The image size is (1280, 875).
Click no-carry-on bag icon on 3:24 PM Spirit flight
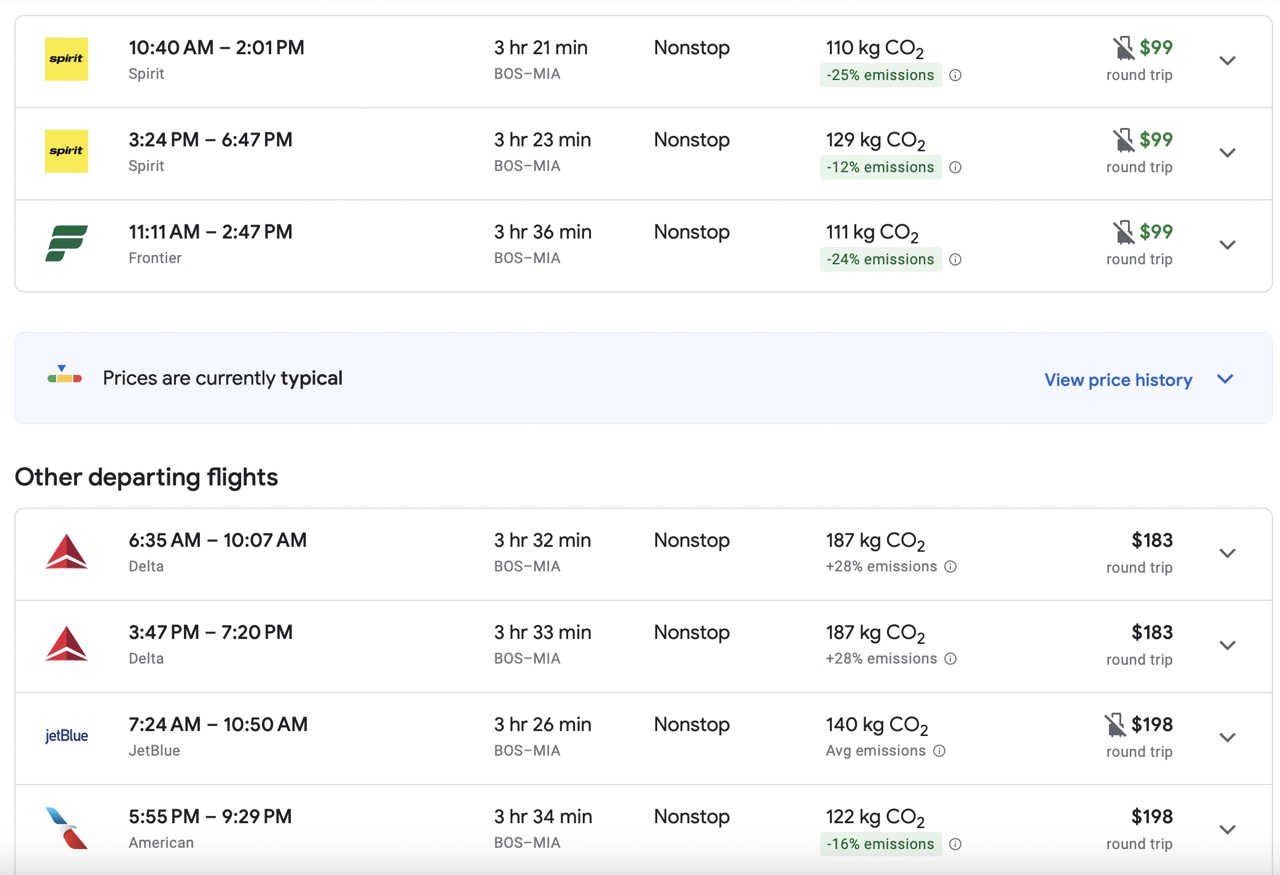[x=1124, y=140]
